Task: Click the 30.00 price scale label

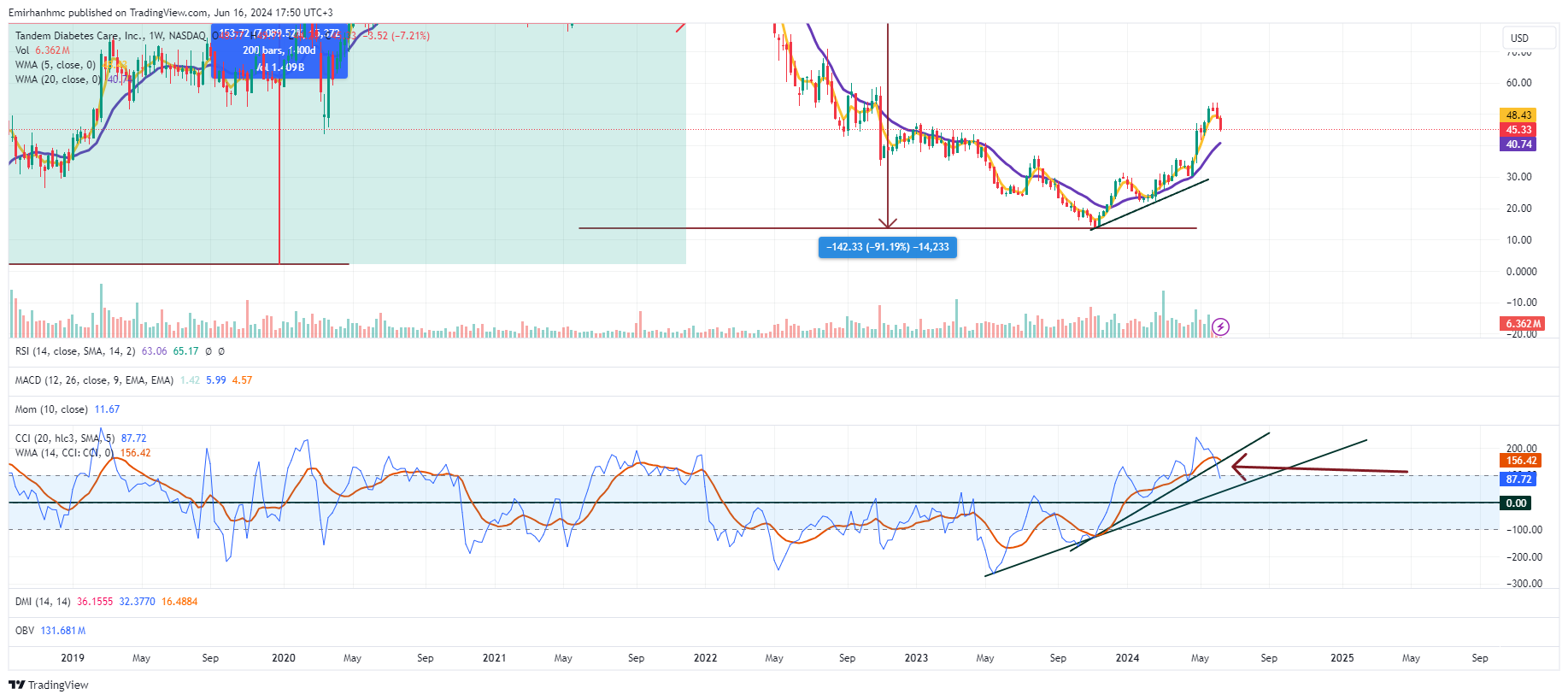Action: coord(1519,177)
